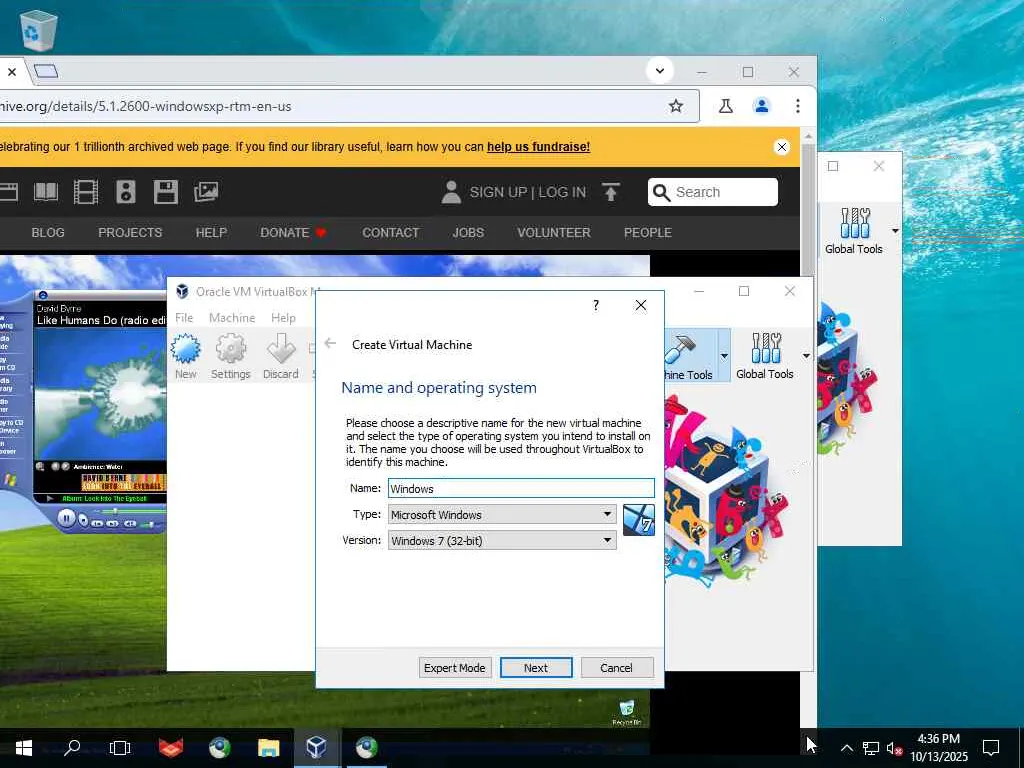This screenshot has width=1024, height=768.
Task: Open the VirtualBox Machine menu
Action: [232, 317]
